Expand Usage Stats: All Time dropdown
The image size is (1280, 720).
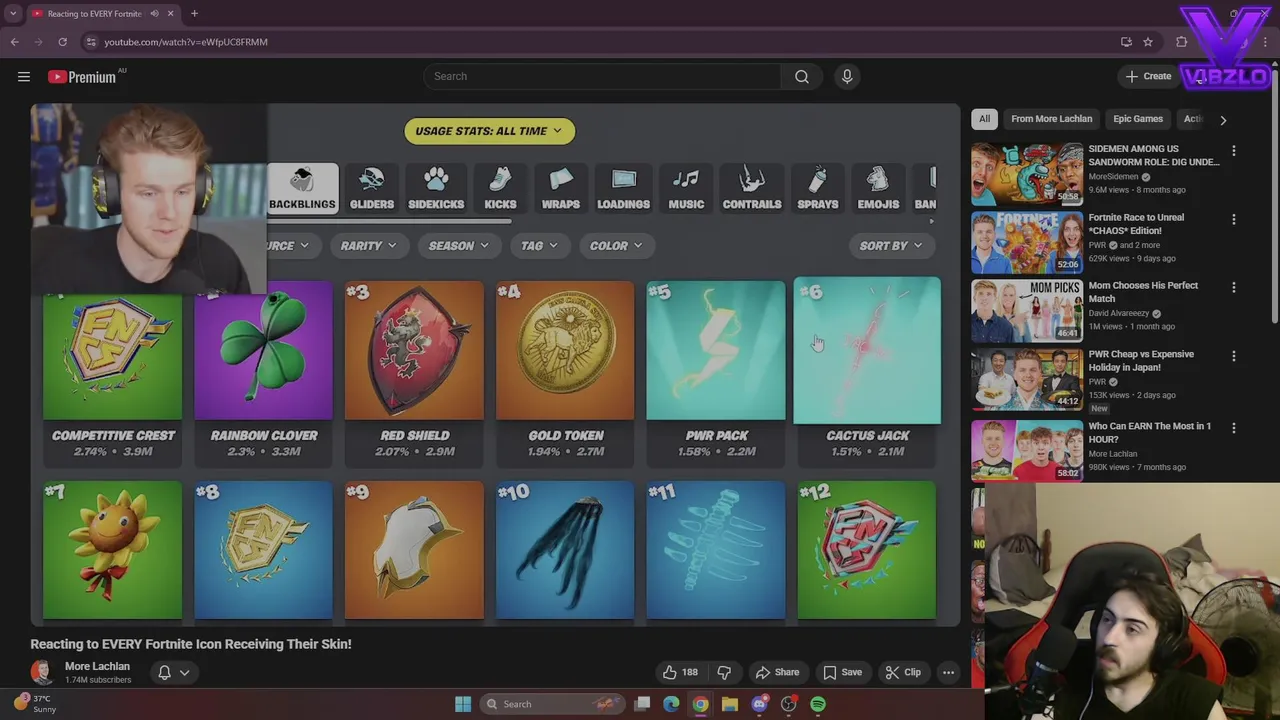coord(489,131)
